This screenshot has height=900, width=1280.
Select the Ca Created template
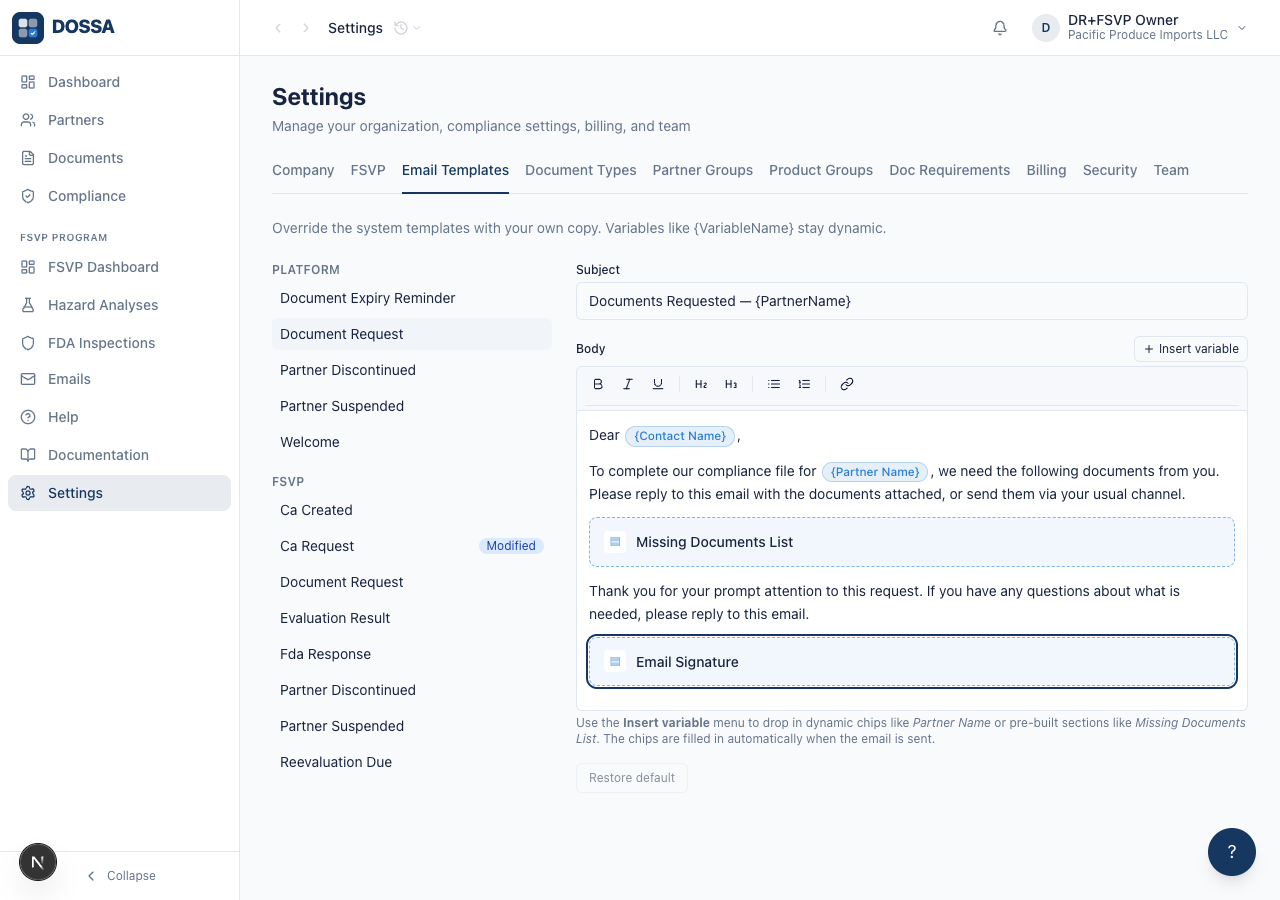click(412, 510)
